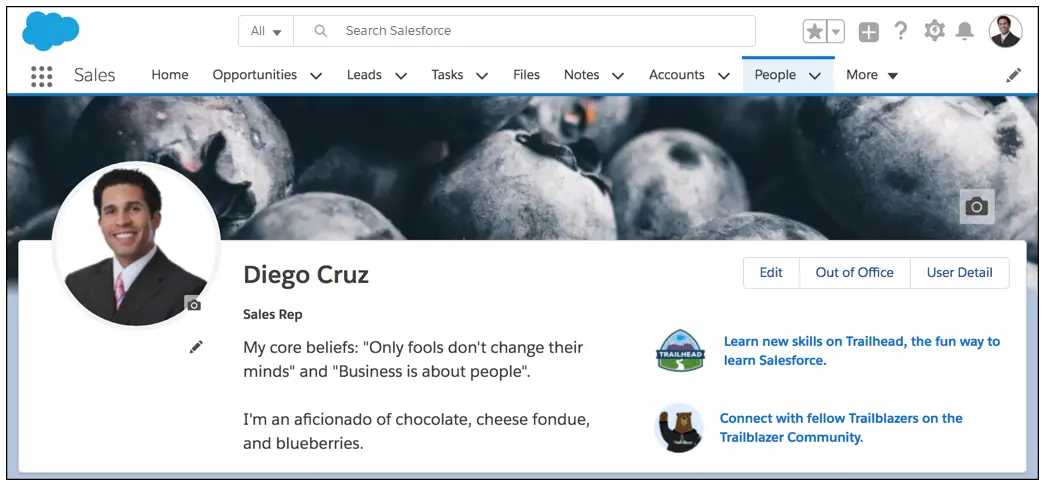
Task: Click the Search Salesforce field
Action: coord(524,31)
